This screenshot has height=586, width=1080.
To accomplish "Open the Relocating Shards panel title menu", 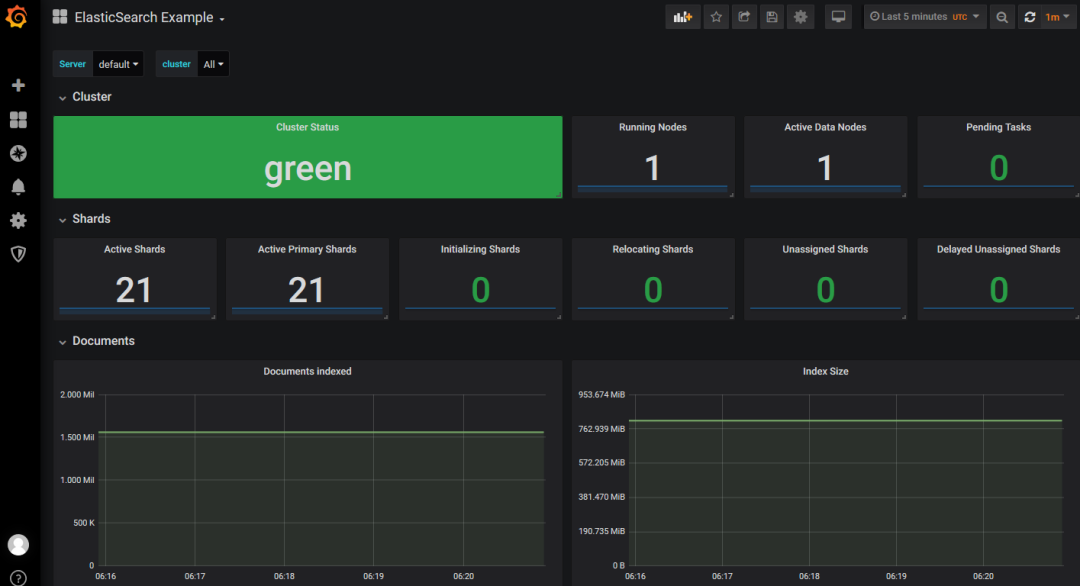I will (653, 249).
